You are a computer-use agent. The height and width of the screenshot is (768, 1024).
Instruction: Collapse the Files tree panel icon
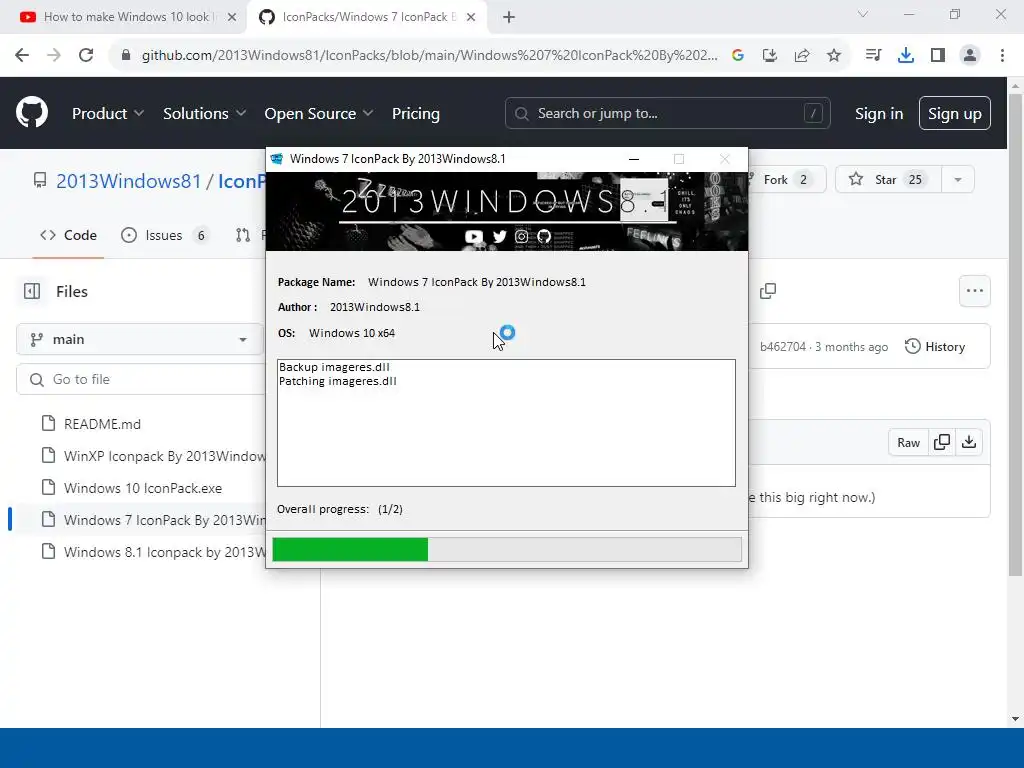pyautogui.click(x=32, y=291)
